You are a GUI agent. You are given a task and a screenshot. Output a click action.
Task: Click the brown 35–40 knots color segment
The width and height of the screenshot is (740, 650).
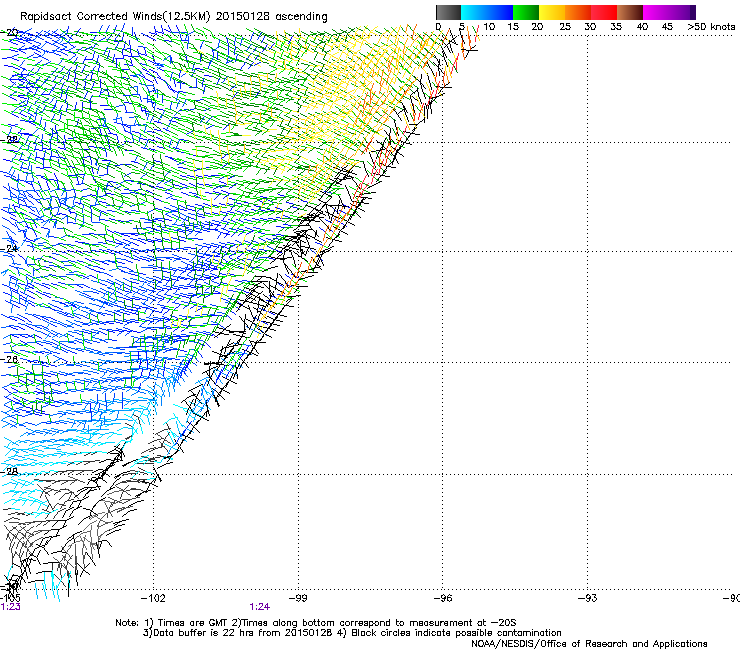tap(630, 12)
